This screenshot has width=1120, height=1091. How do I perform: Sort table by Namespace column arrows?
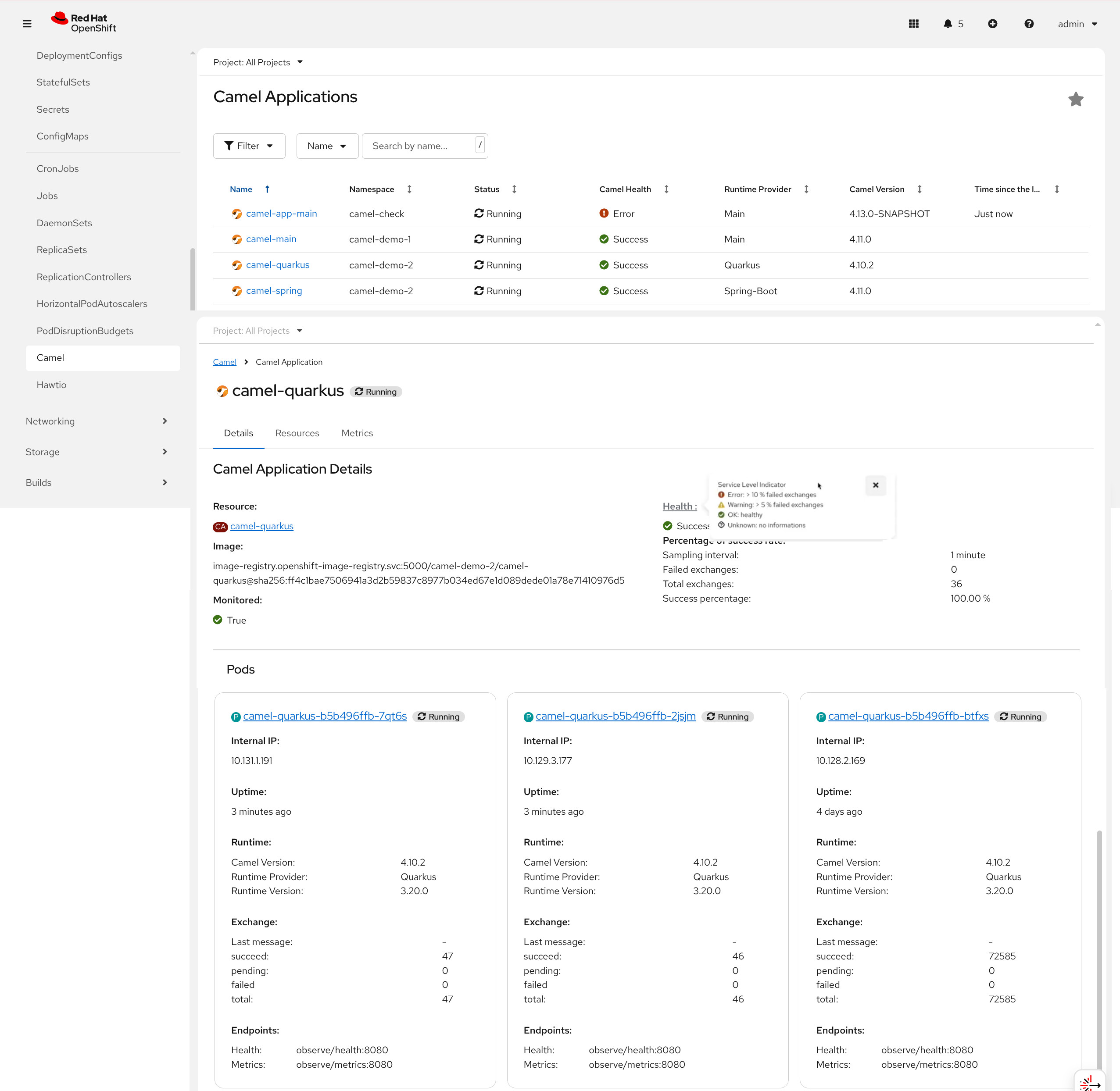coord(409,189)
